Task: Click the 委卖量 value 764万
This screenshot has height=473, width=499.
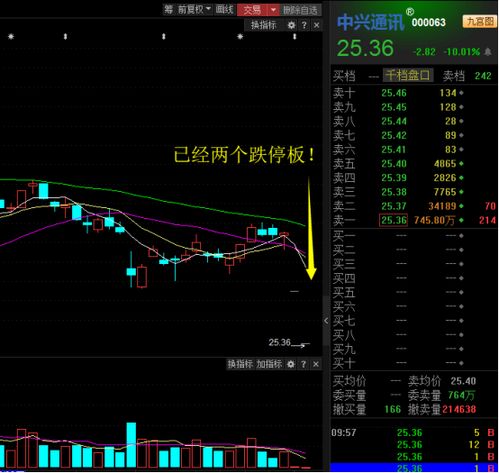Action: (461, 395)
